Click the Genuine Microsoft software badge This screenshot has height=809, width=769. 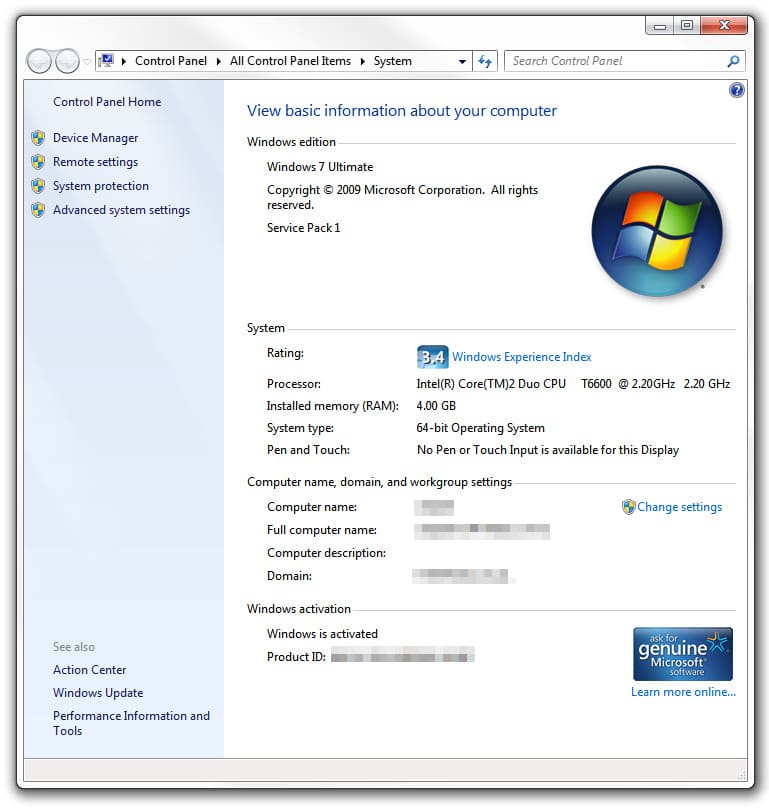click(x=683, y=654)
